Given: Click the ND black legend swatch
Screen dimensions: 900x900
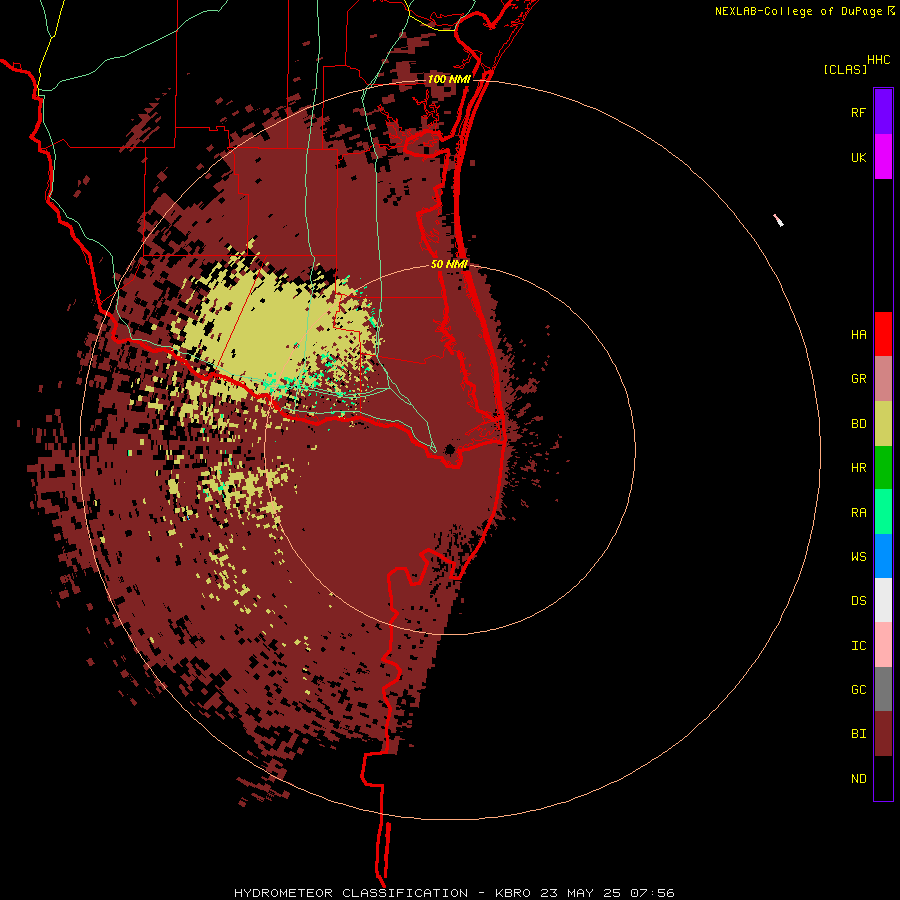Looking at the screenshot, I should coord(883,778).
